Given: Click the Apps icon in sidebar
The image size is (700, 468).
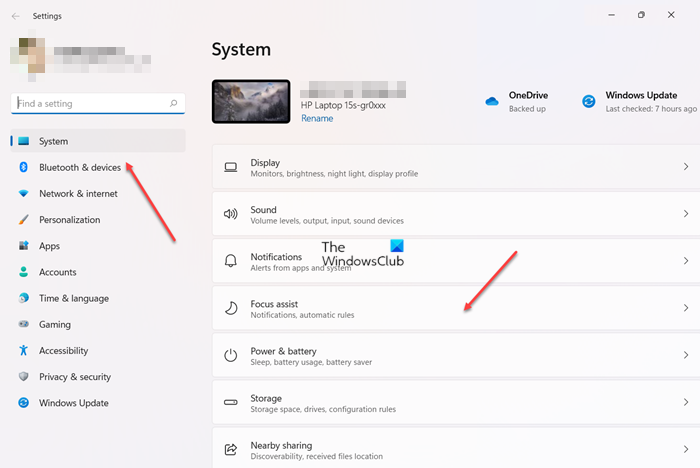Looking at the screenshot, I should (24, 246).
